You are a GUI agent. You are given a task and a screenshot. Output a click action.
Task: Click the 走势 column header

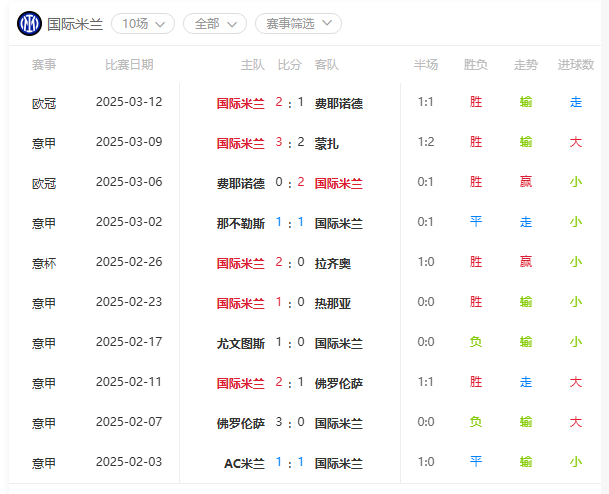point(526,64)
